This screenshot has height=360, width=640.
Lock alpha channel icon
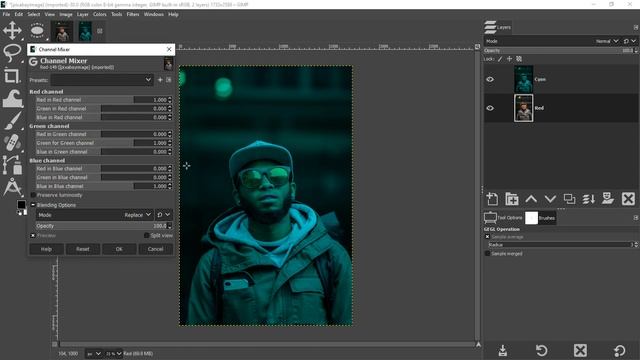pyautogui.click(x=519, y=59)
